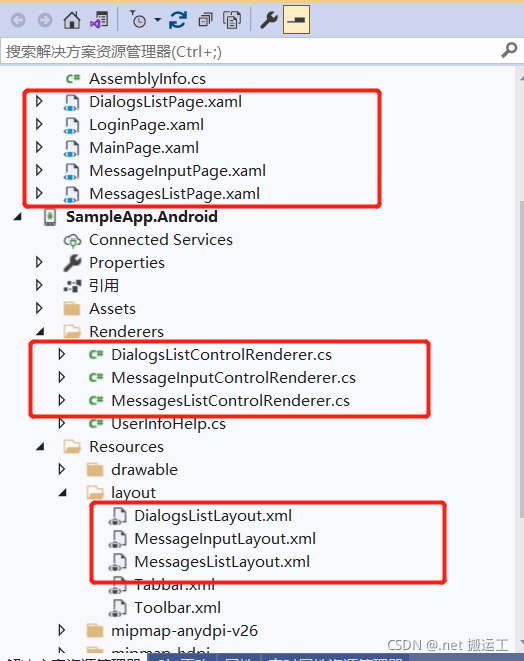Screen dimensions: 524x661
Task: Expand MessageInputControlRenderer.cs node
Action: click(62, 377)
